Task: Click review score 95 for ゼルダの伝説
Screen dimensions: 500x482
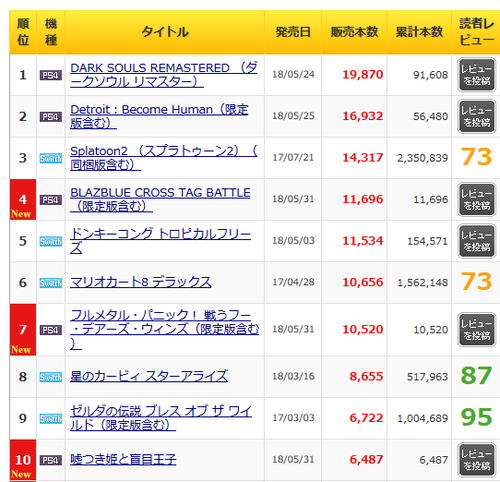Action: pos(477,417)
